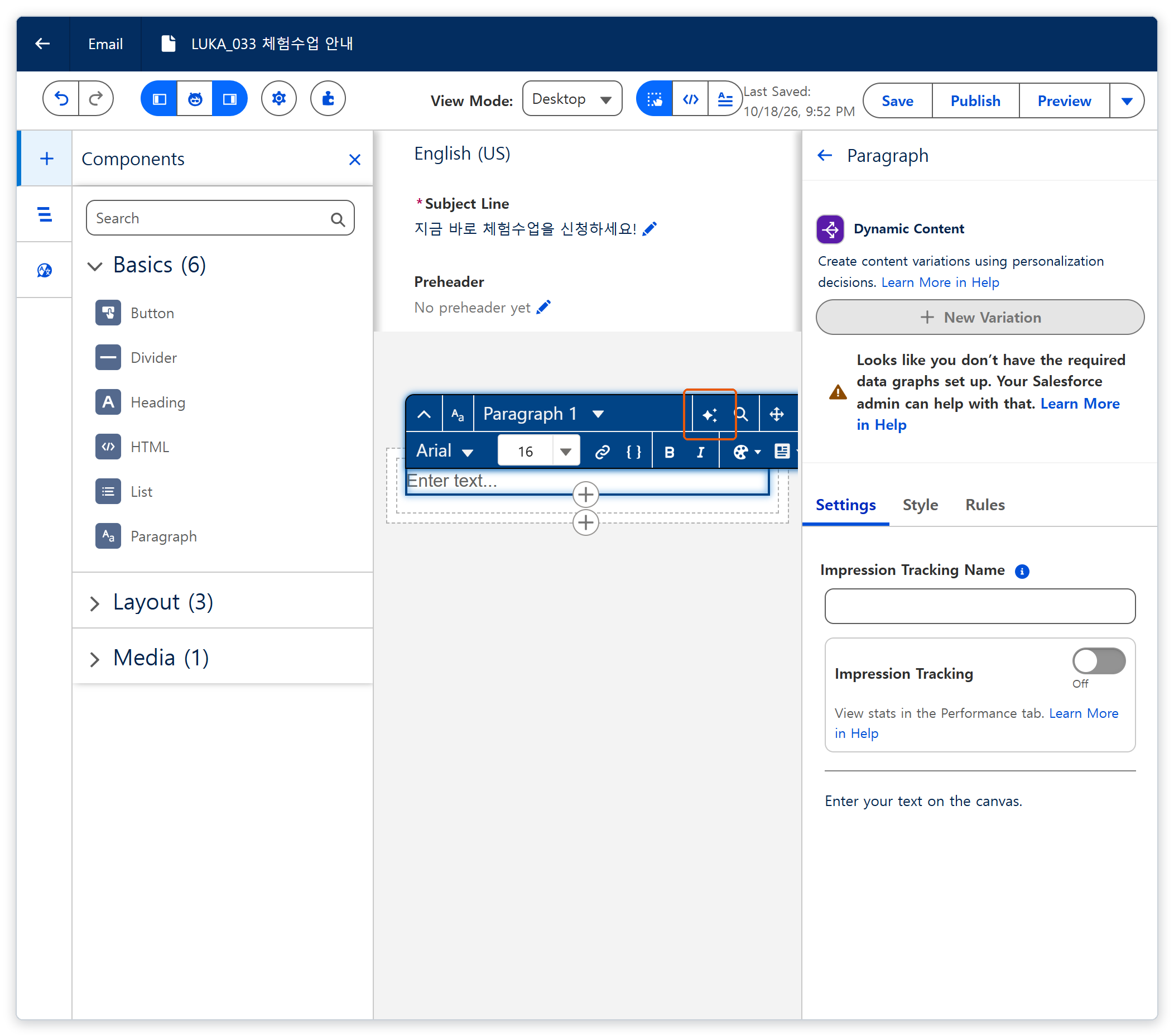Click the Einstein assistant icon in toolbar
The image size is (1174, 1036).
(x=195, y=99)
